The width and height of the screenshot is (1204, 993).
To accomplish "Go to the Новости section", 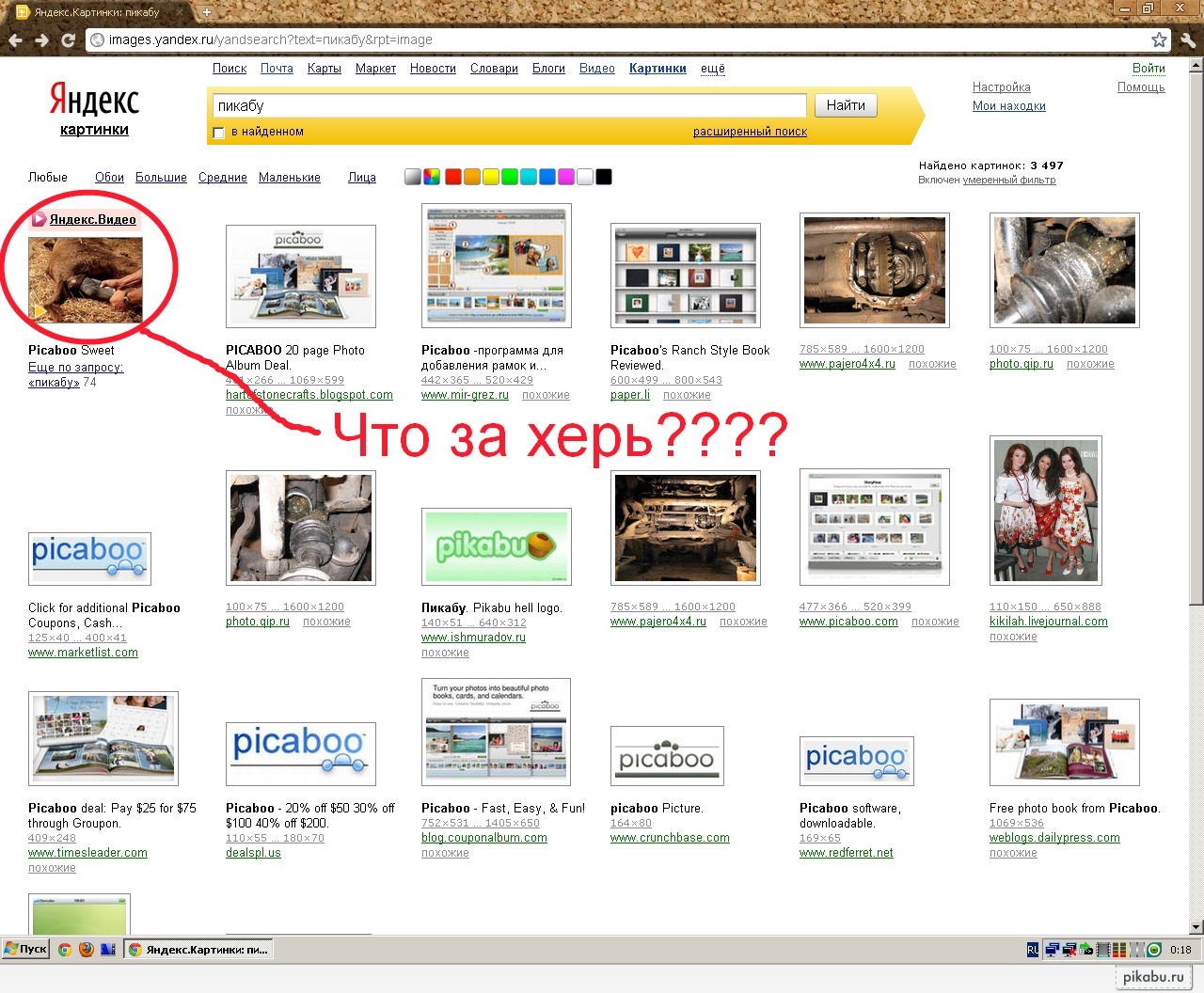I will click(433, 69).
